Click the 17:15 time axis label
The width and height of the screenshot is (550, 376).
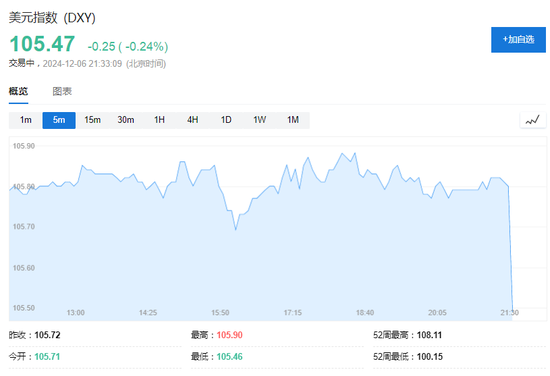(x=293, y=313)
